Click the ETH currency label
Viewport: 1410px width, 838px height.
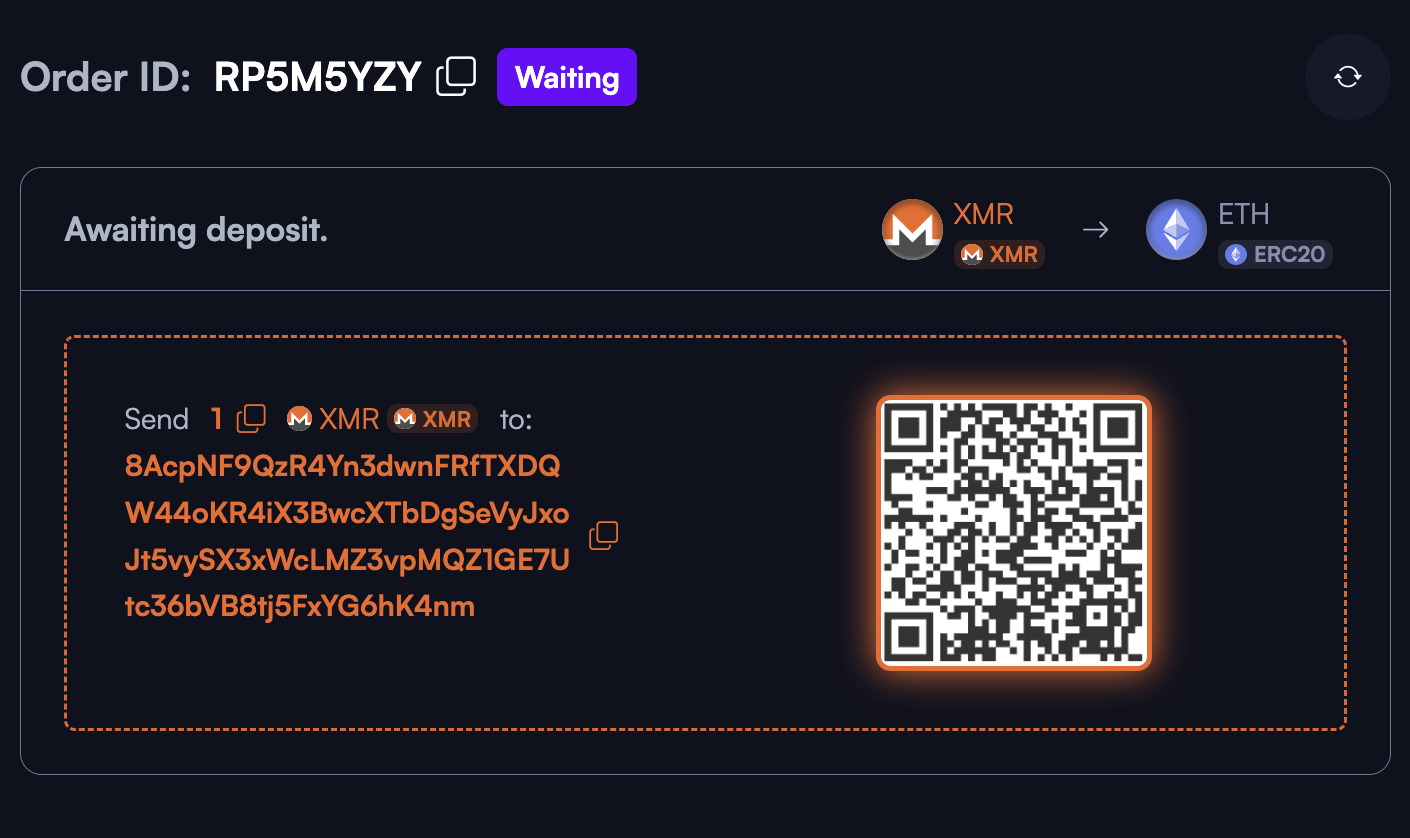(x=1244, y=214)
